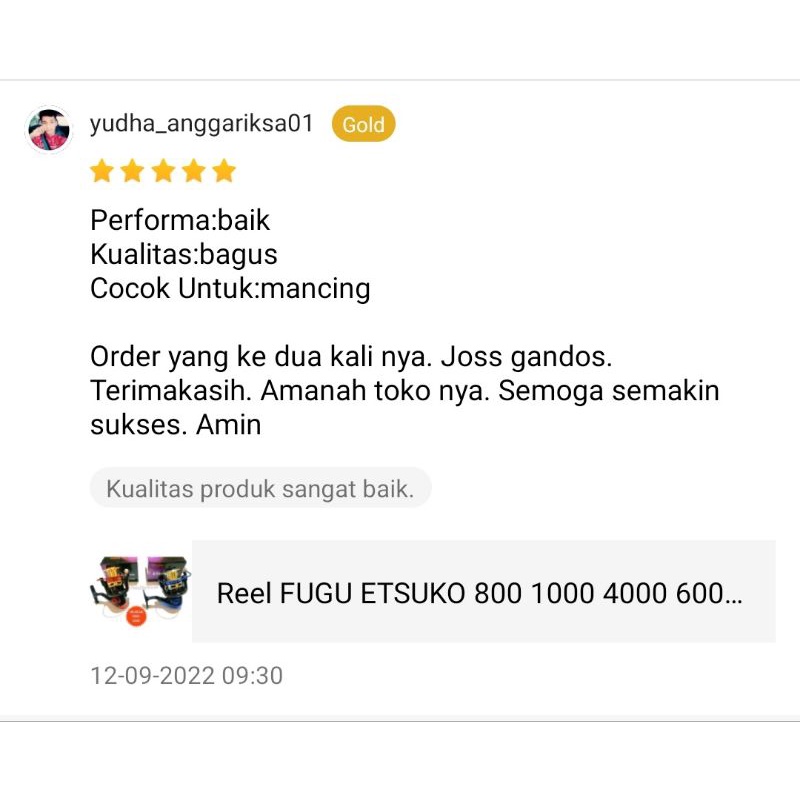Viewport: 800px width, 800px height.
Task: Tap the username yudha_anggariksa01
Action: point(202,124)
